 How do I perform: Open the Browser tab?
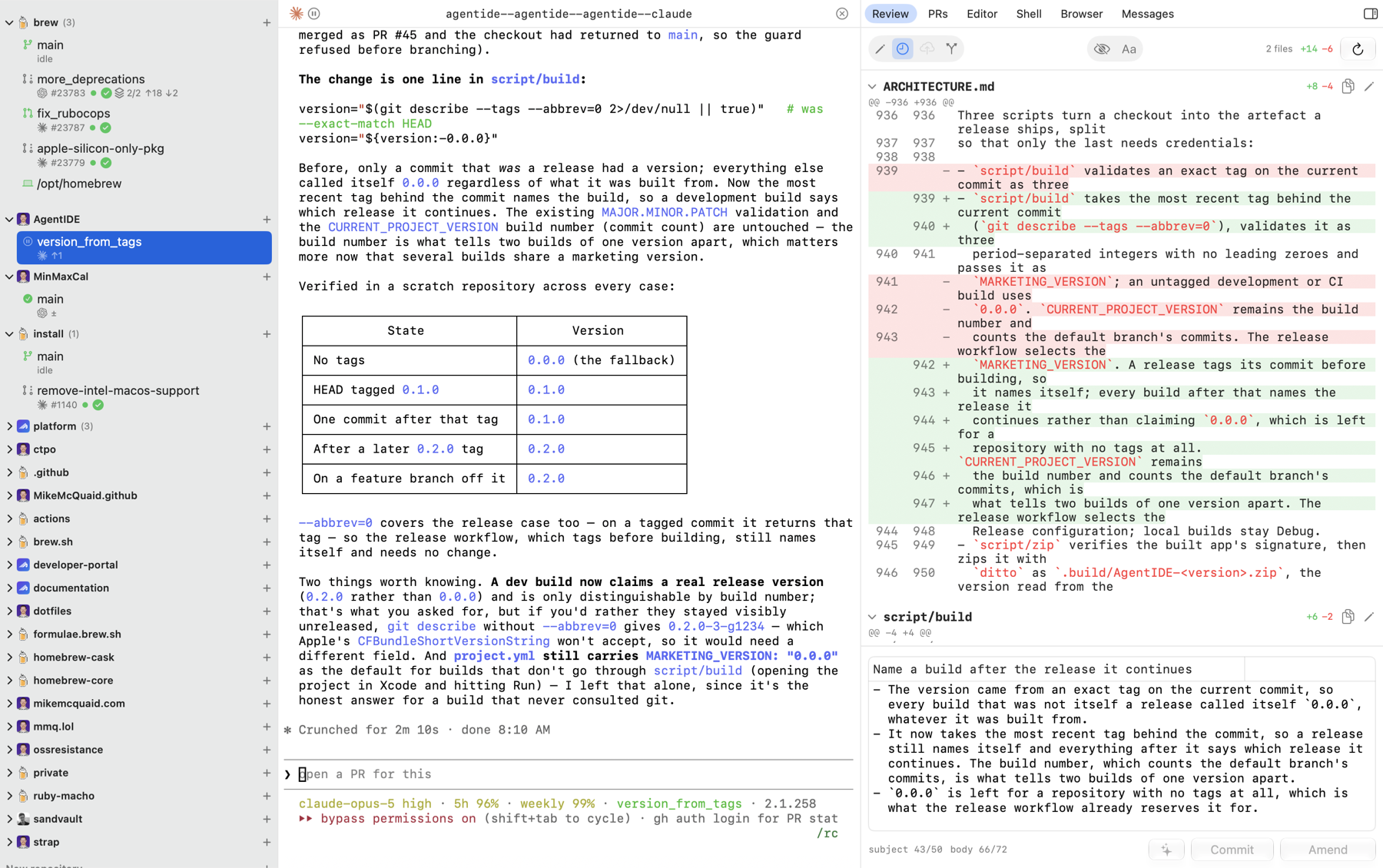click(x=1081, y=14)
